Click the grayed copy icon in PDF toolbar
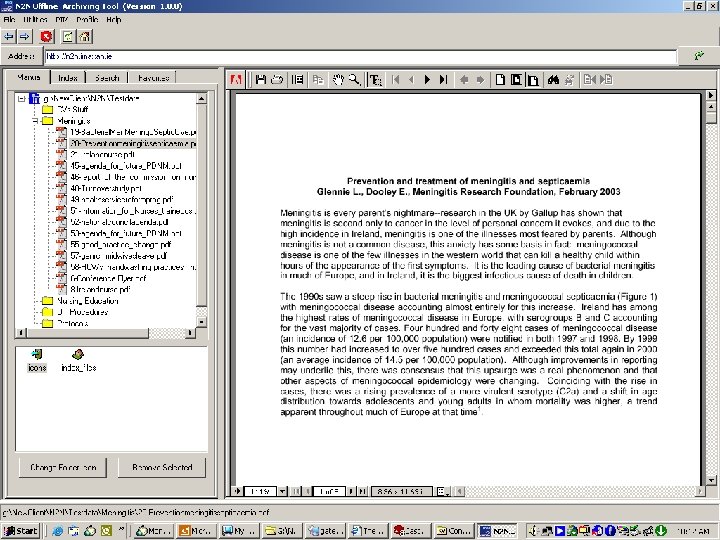This screenshot has height=540, width=720. point(318,80)
